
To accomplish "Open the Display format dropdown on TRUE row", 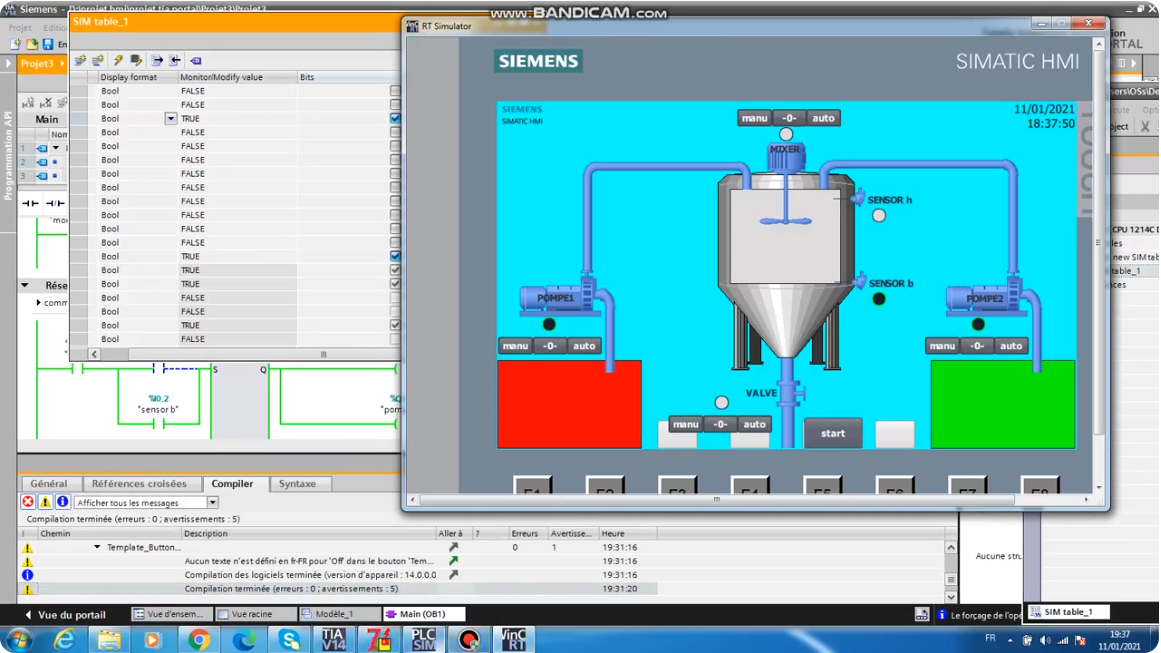I will tap(171, 118).
